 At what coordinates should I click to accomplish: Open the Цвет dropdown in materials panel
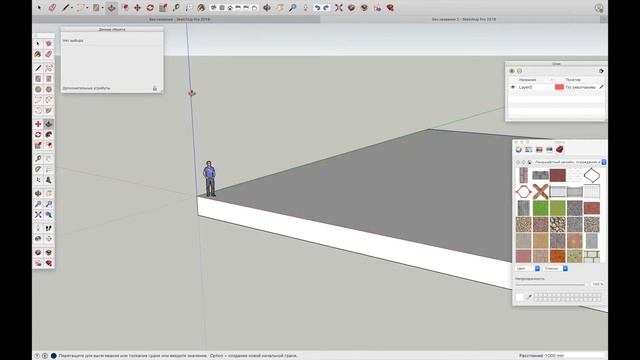[527, 268]
